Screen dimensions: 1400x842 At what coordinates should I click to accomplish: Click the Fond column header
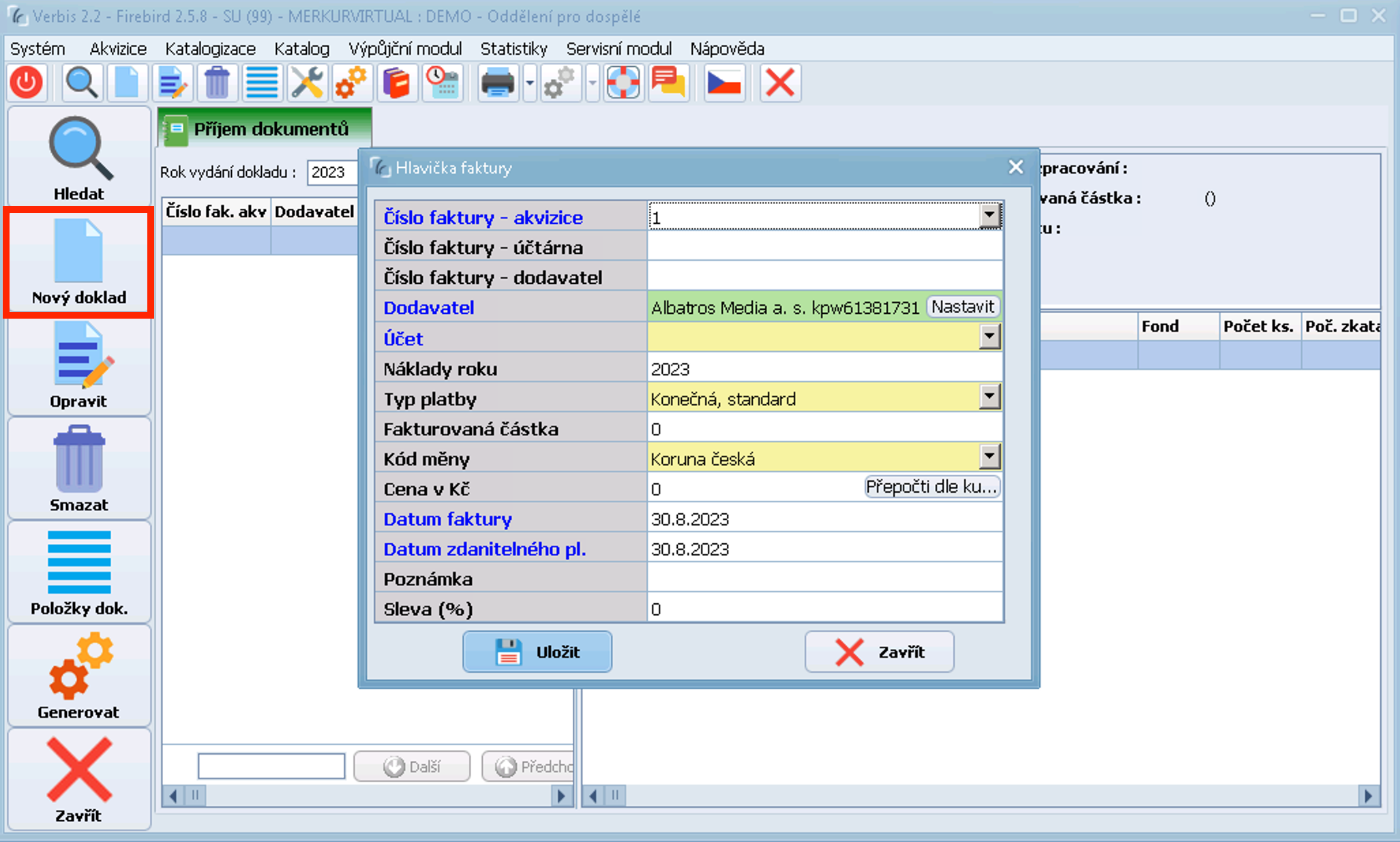pyautogui.click(x=1178, y=326)
